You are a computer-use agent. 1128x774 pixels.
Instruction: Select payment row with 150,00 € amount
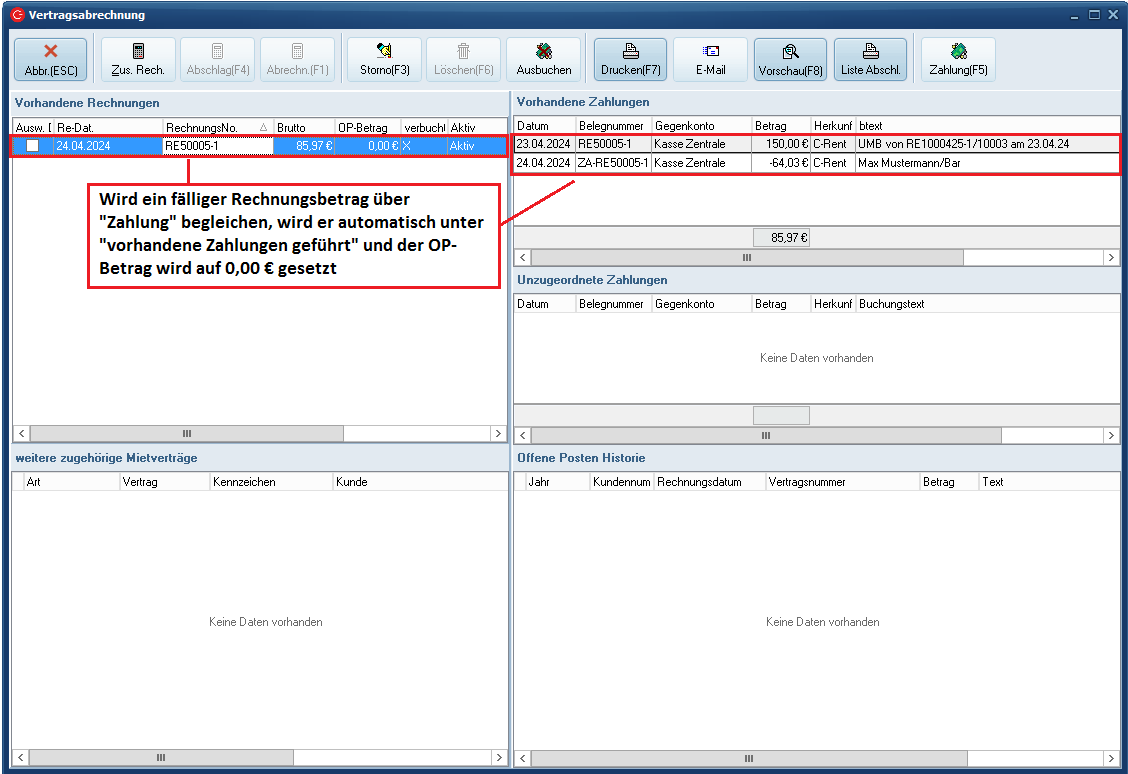click(781, 144)
